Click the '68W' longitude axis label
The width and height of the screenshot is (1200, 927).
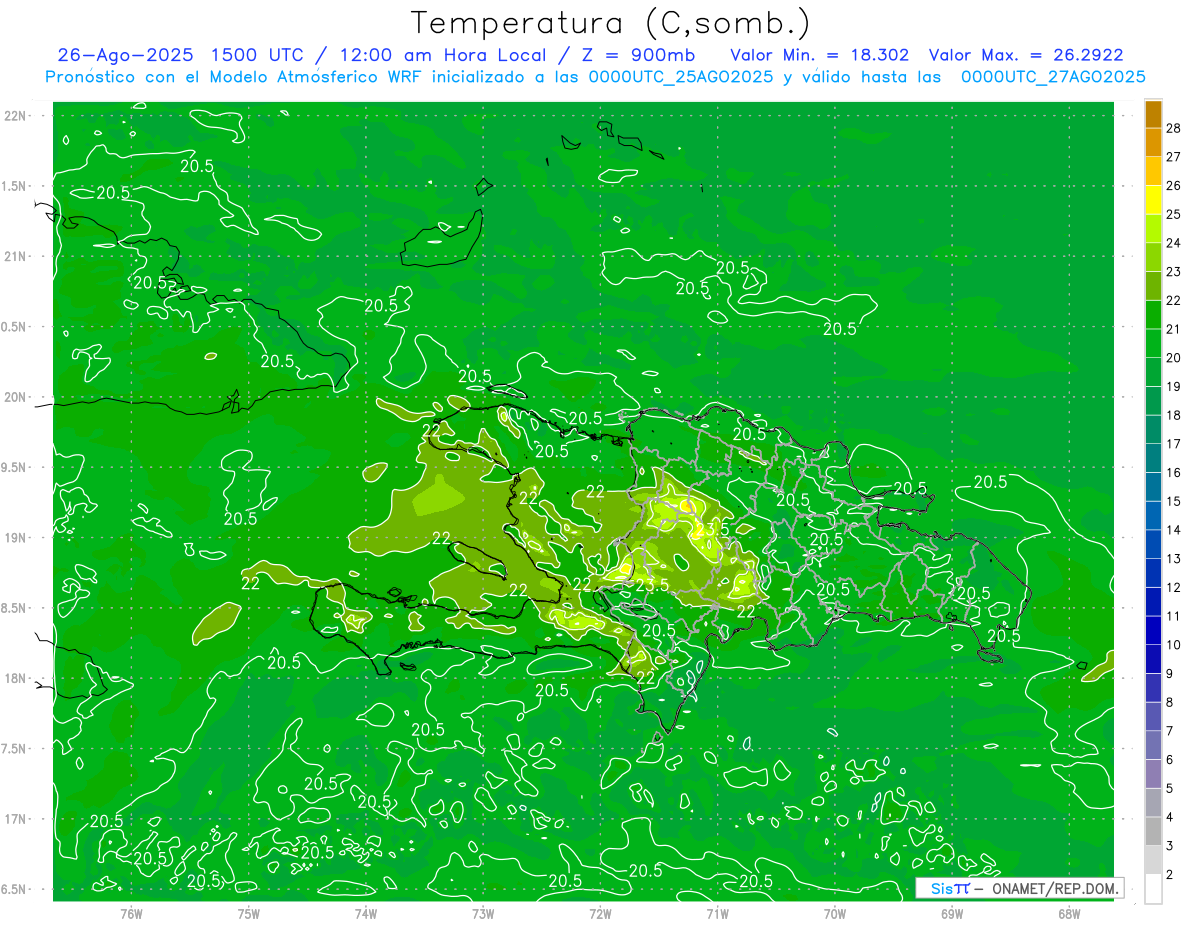click(x=1069, y=914)
